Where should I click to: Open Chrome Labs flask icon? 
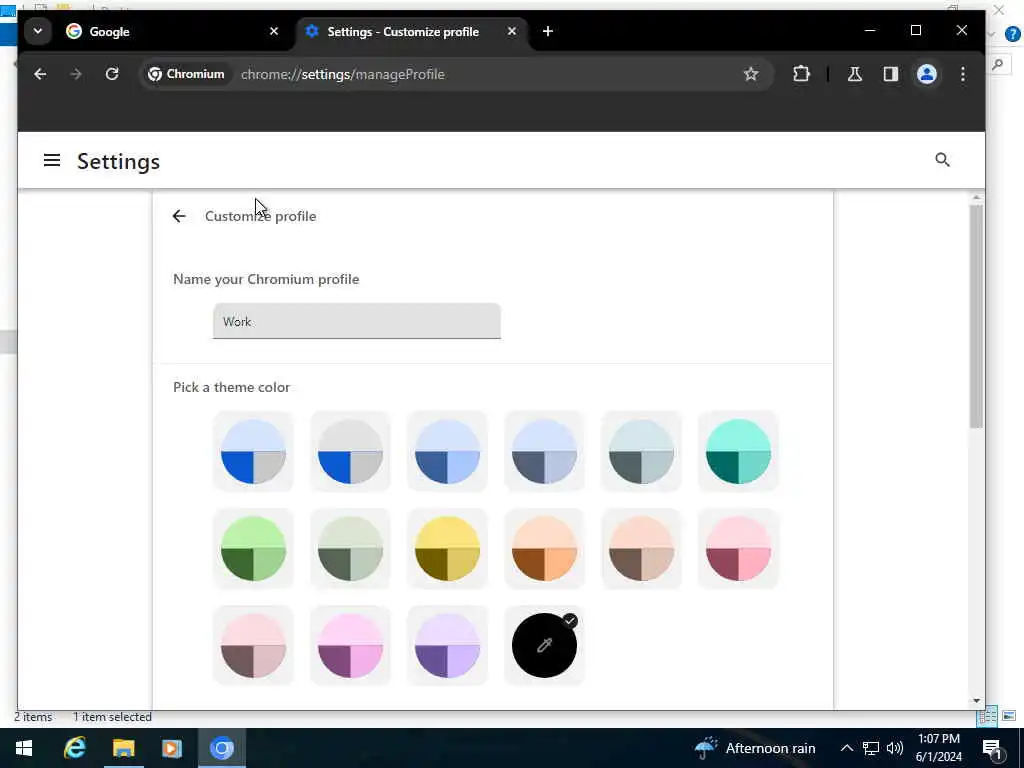click(x=854, y=74)
